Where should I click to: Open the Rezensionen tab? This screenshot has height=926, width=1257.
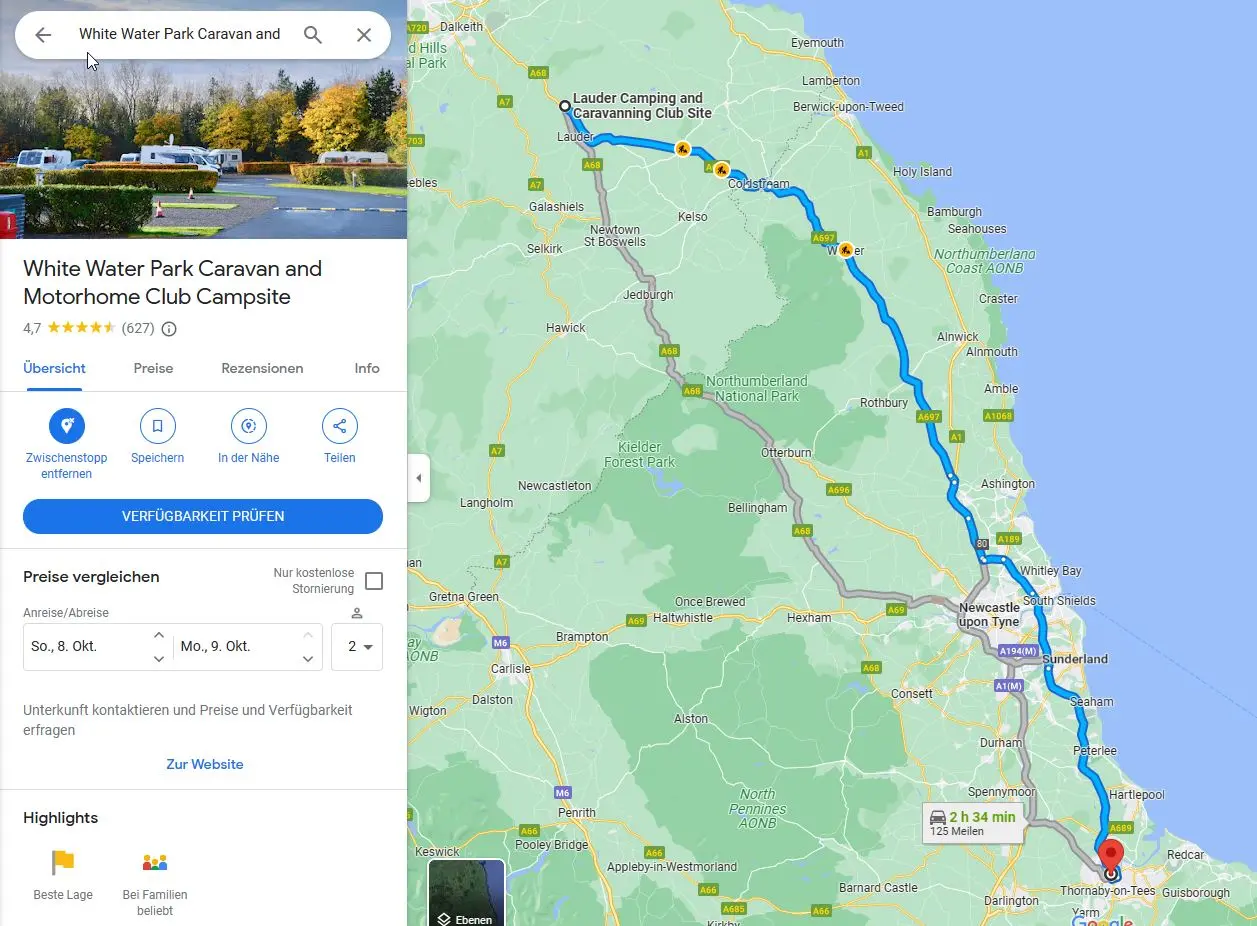click(262, 368)
